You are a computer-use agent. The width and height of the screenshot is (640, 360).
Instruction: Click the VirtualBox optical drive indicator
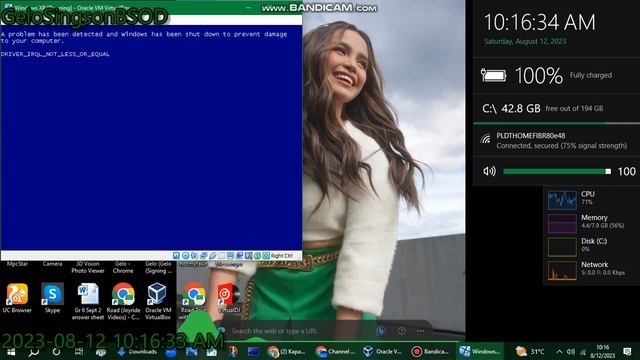[x=186, y=256]
